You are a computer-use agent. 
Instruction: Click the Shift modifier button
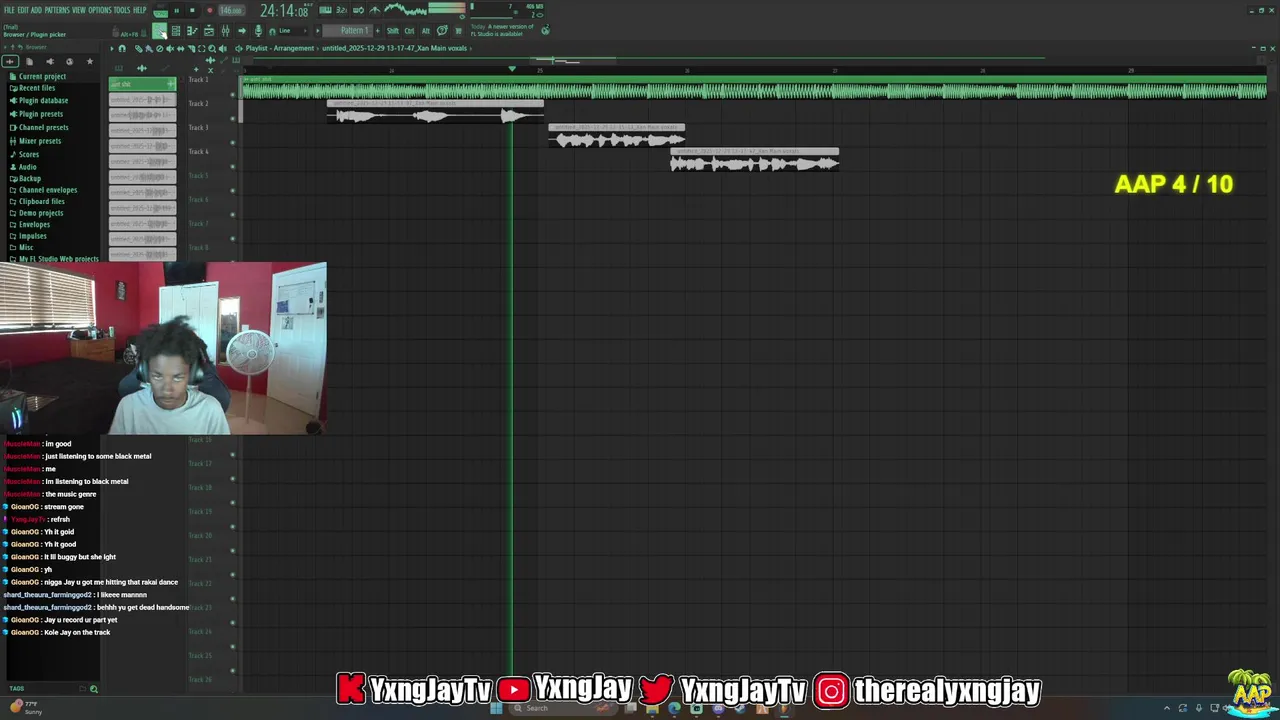[x=393, y=31]
